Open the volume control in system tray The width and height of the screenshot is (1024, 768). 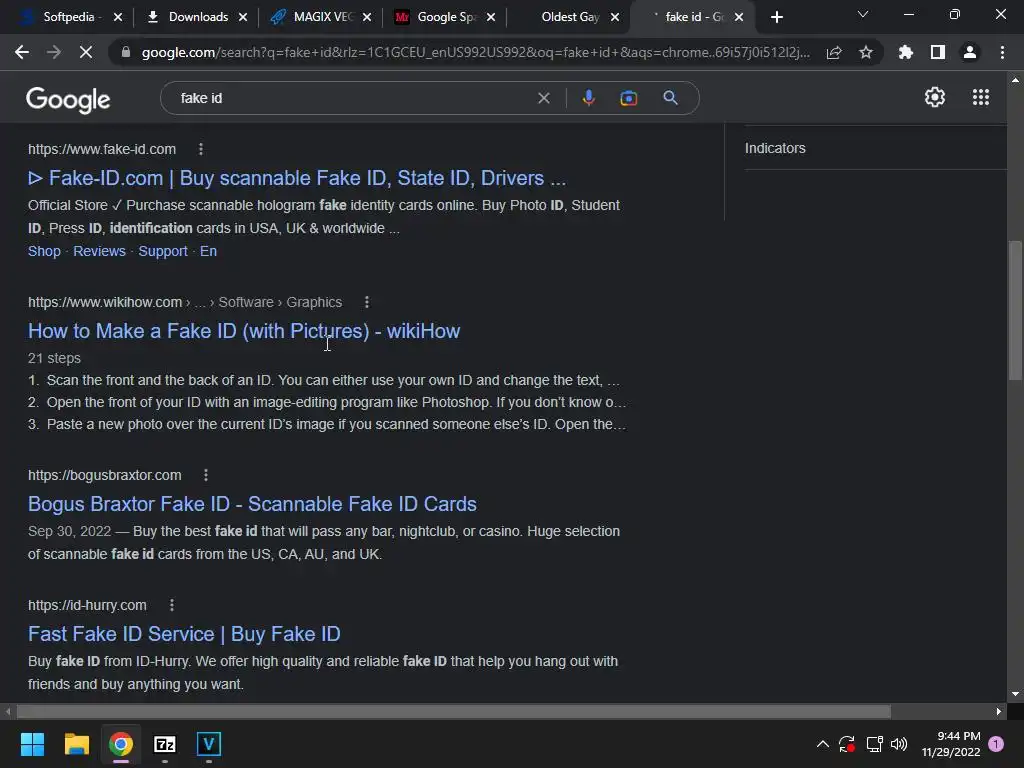point(899,744)
